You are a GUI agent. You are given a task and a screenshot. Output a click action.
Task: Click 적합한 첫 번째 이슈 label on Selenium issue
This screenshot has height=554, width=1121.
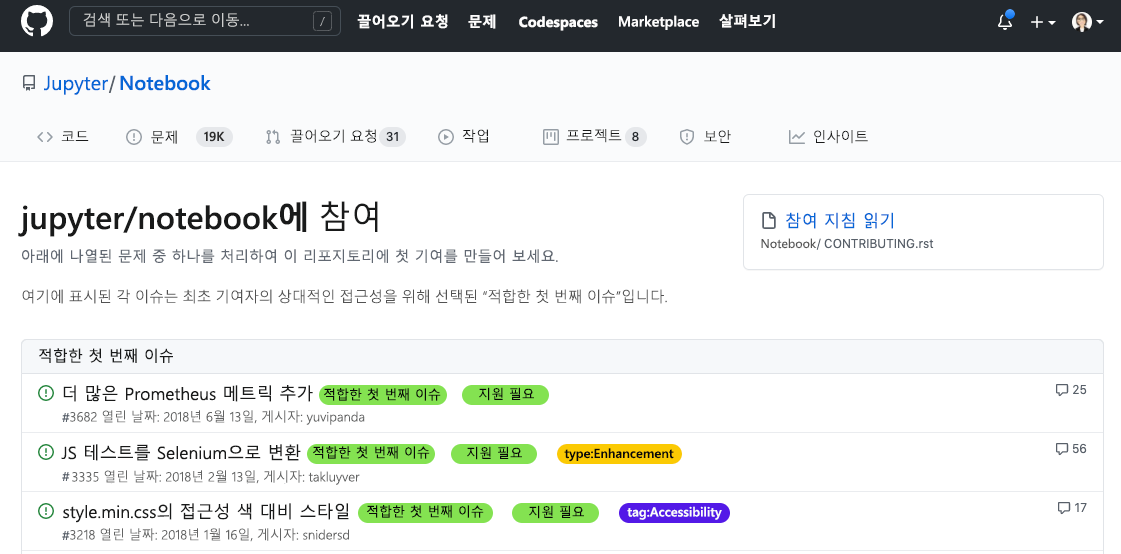371,454
